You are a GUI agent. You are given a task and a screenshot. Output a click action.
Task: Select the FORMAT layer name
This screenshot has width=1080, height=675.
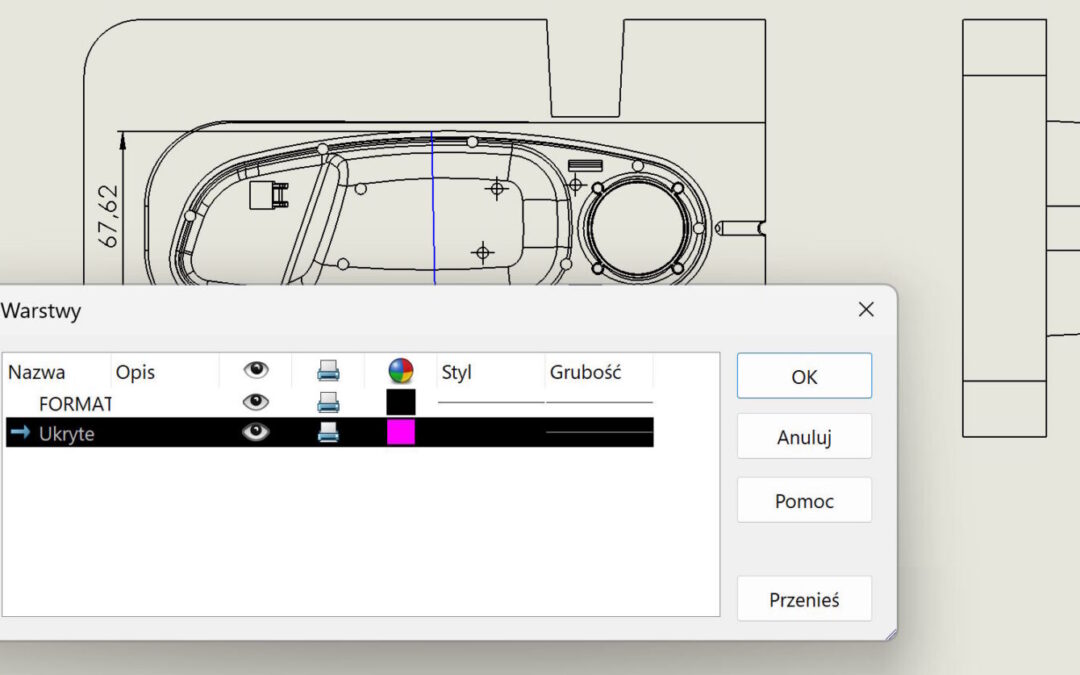74,403
